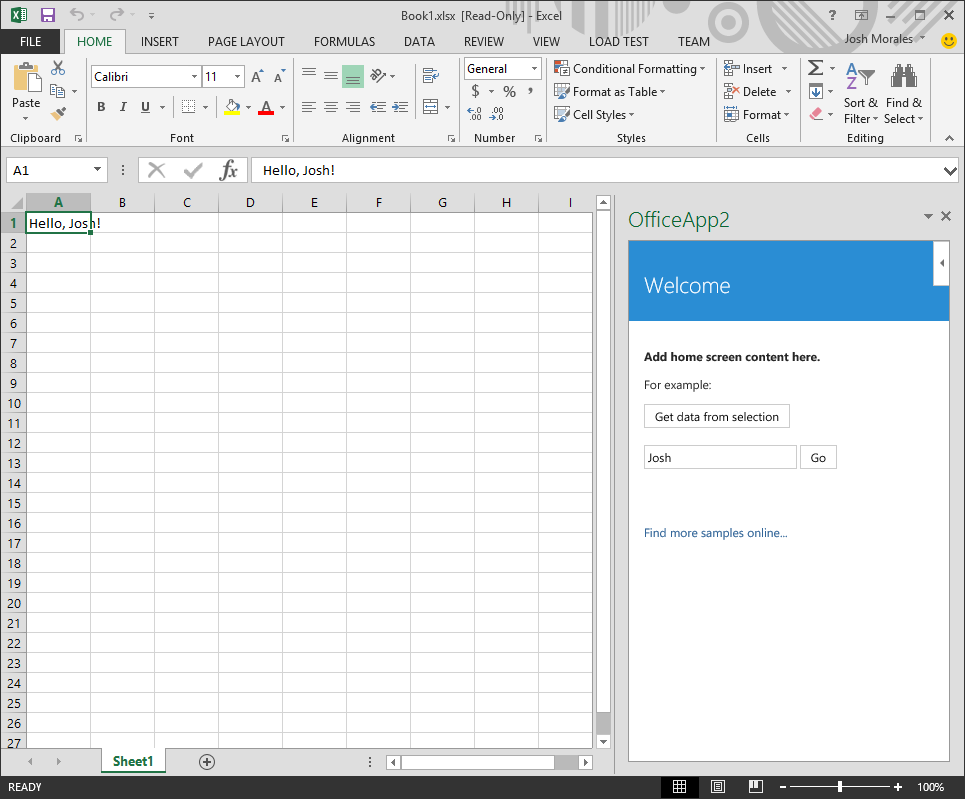Toggle bold formatting
Screen dimensions: 965x799
[101, 105]
